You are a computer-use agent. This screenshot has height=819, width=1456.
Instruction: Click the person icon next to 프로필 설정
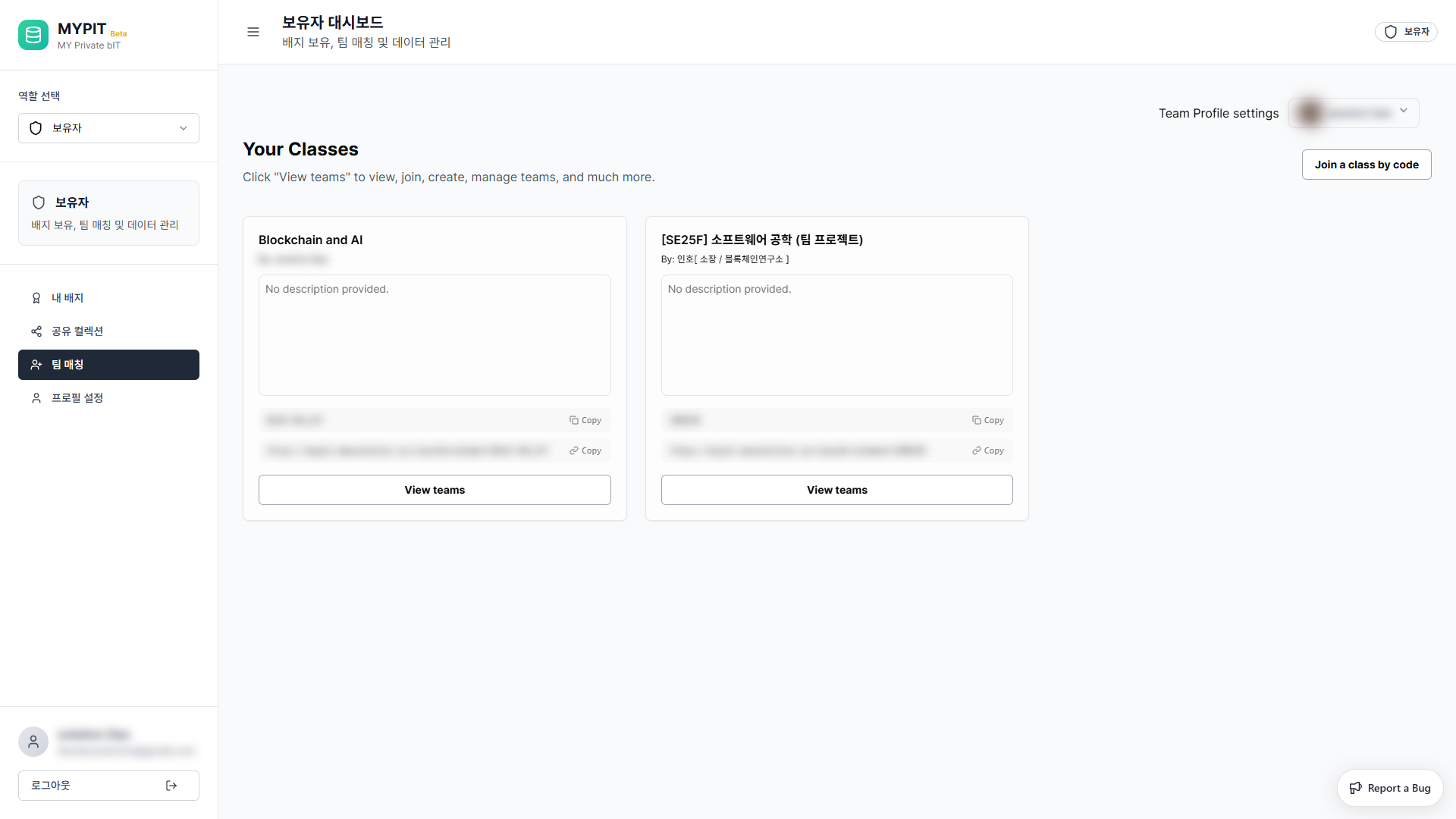(36, 397)
